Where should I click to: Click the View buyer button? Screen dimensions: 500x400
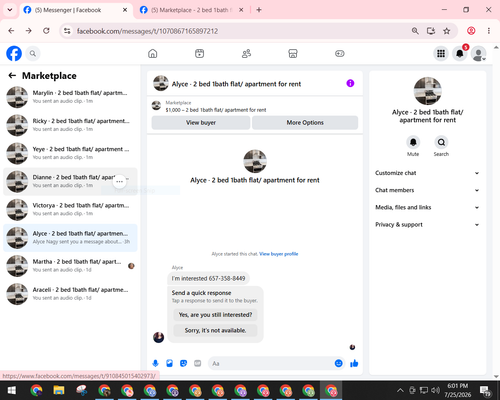(x=201, y=123)
